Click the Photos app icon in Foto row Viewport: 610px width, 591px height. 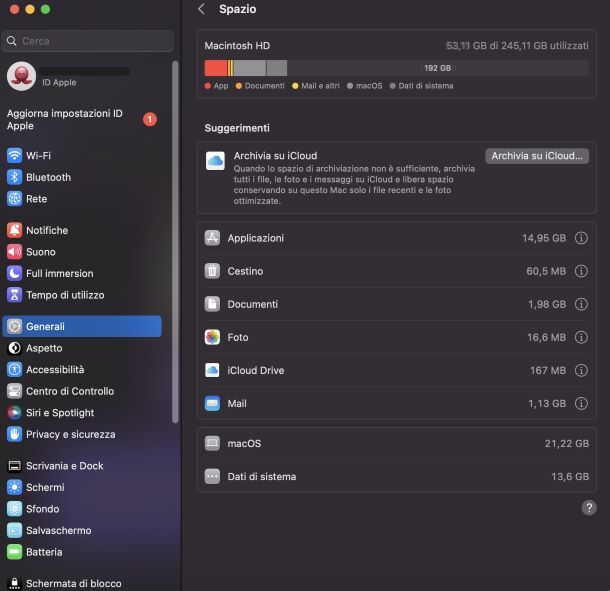(x=212, y=337)
